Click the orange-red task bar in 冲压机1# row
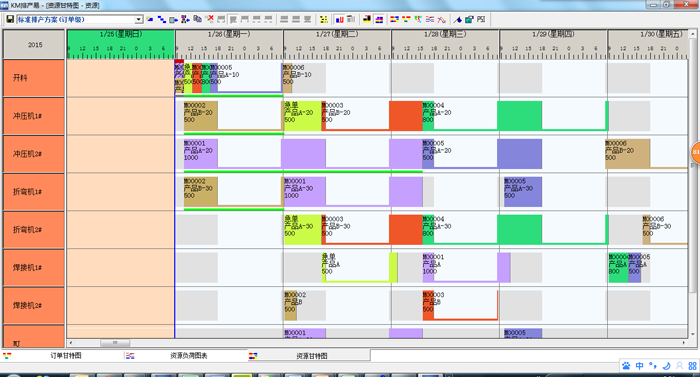This screenshot has width=700, height=377. click(405, 116)
